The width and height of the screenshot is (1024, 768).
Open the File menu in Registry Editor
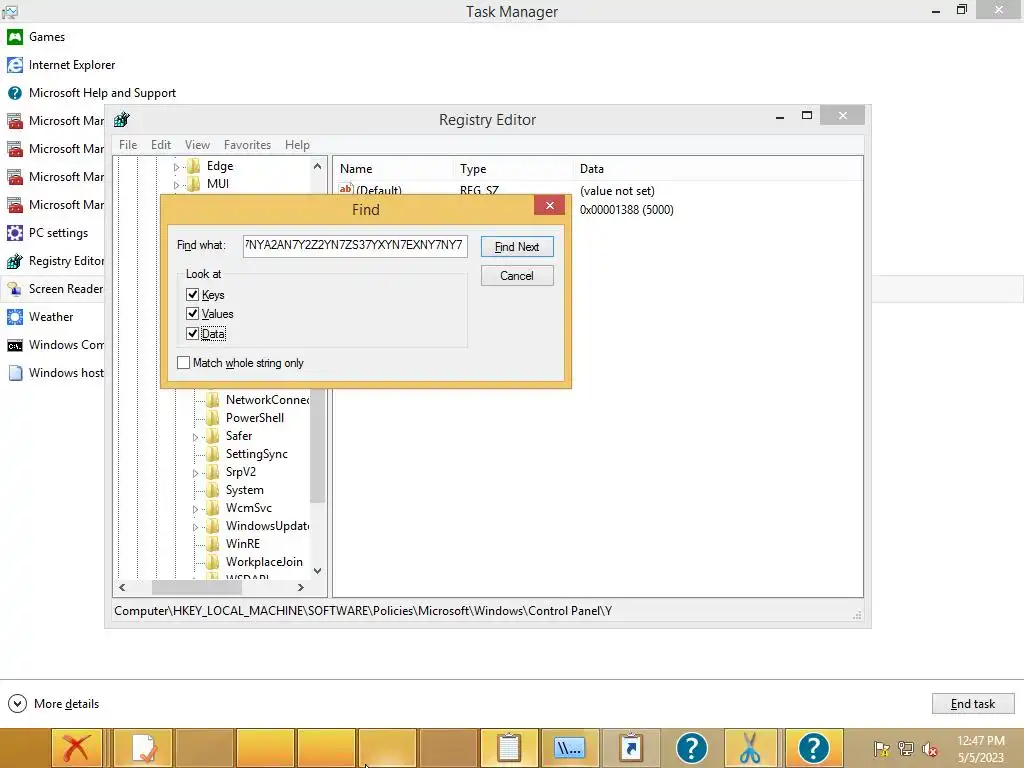tap(128, 145)
